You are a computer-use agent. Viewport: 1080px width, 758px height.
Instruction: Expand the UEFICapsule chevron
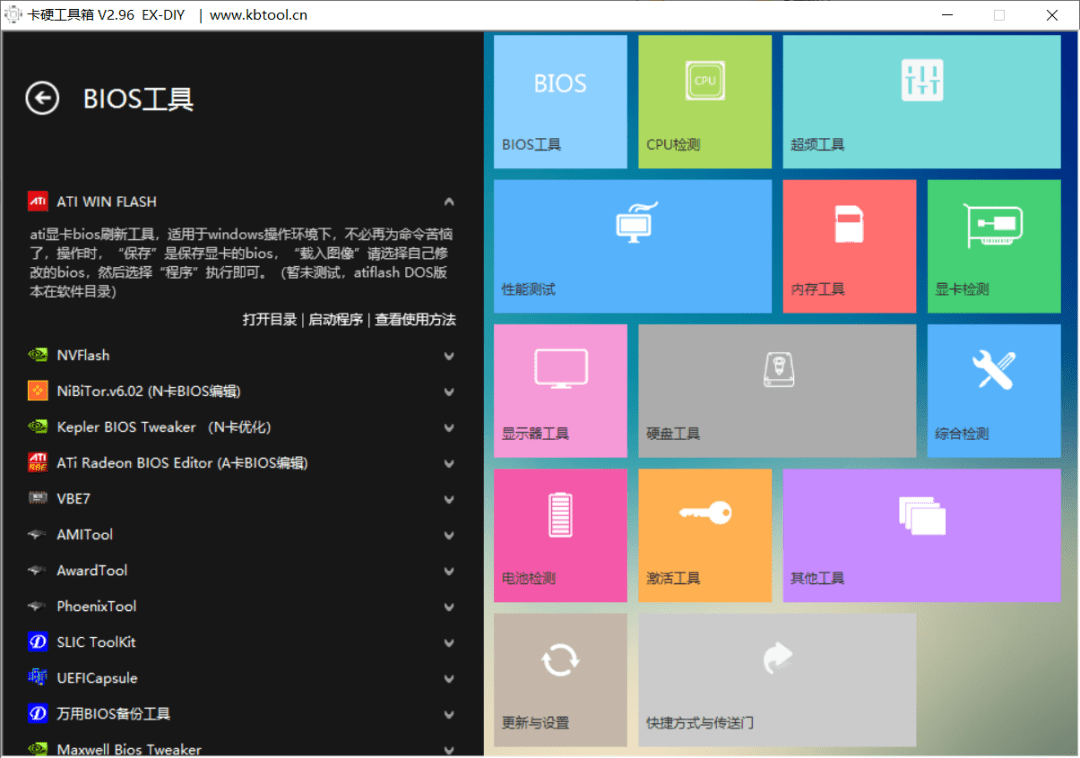449,678
